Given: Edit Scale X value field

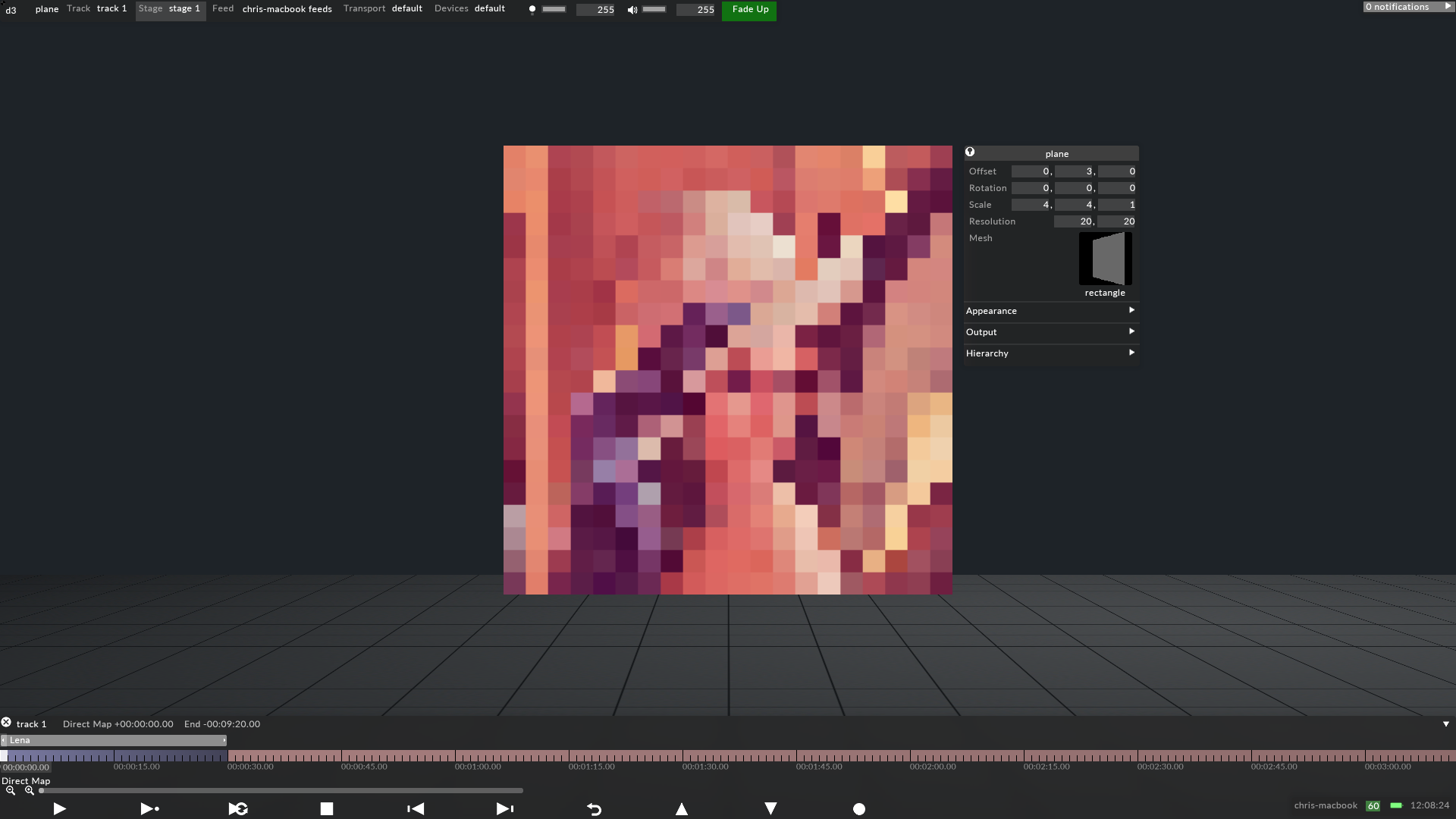Looking at the screenshot, I should pyautogui.click(x=1031, y=205).
